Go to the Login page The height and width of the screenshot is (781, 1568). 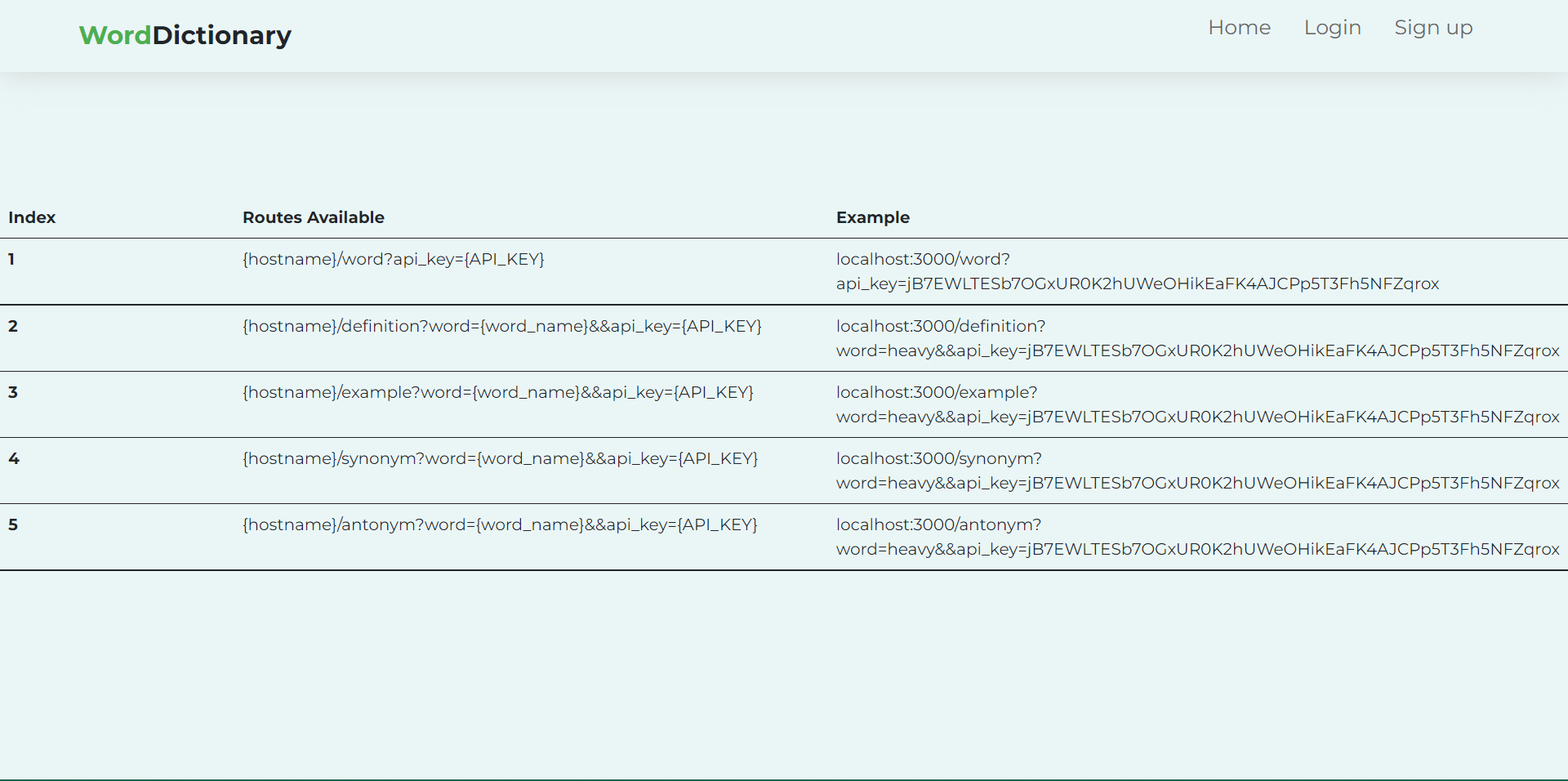pos(1332,28)
